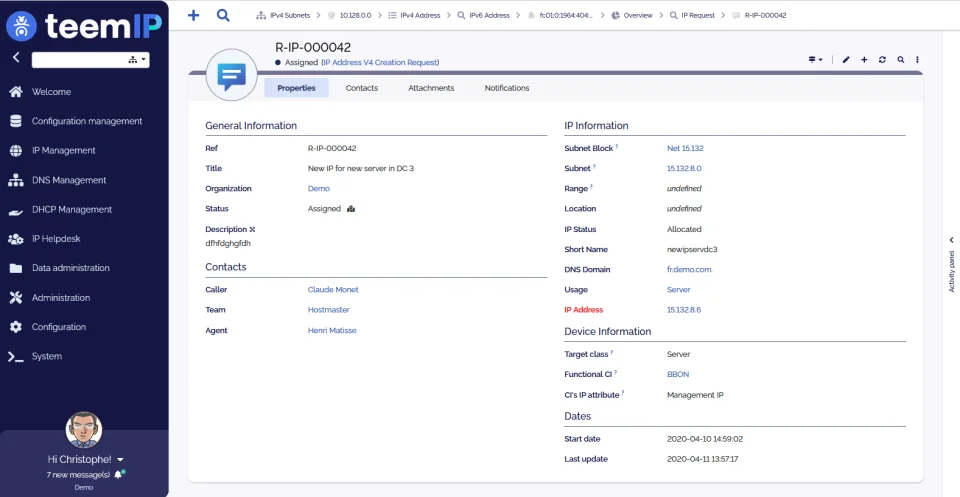Open IP address 15.132.8.6 link

pos(684,310)
